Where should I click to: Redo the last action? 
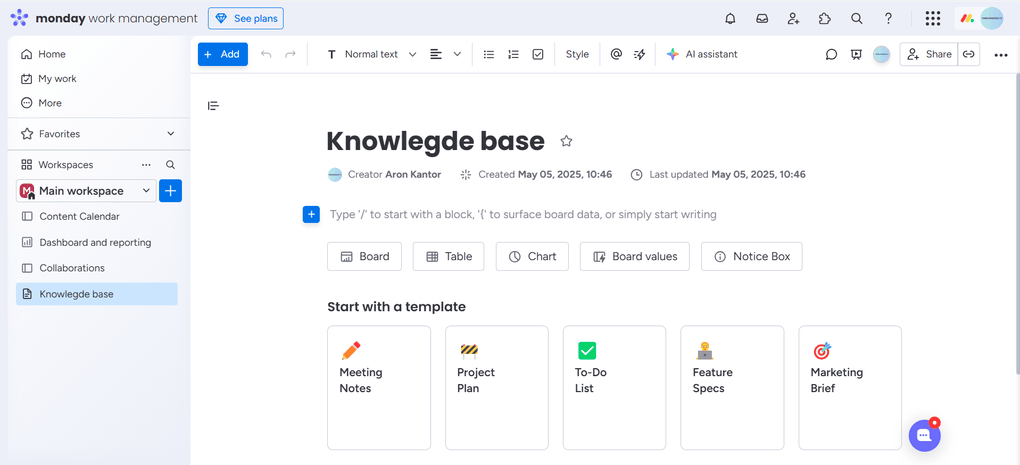[x=290, y=54]
